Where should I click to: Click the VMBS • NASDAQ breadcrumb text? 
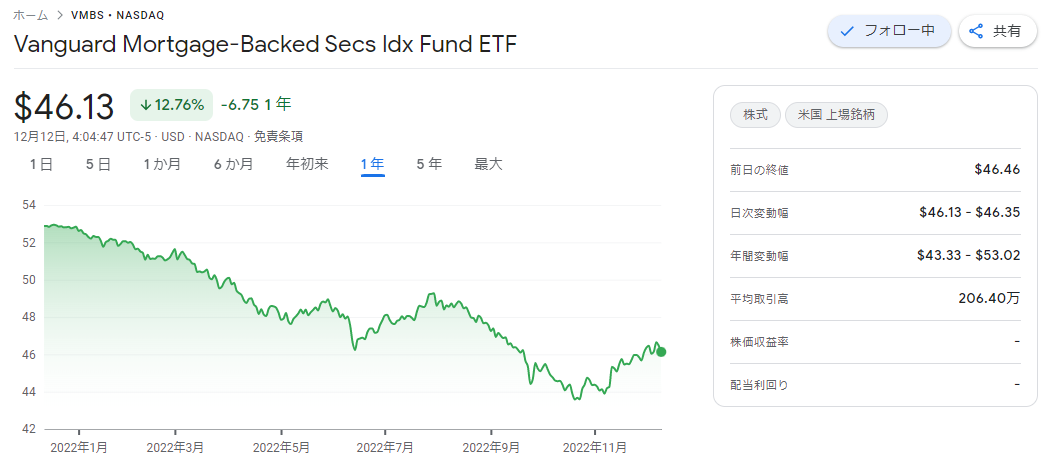tap(118, 16)
